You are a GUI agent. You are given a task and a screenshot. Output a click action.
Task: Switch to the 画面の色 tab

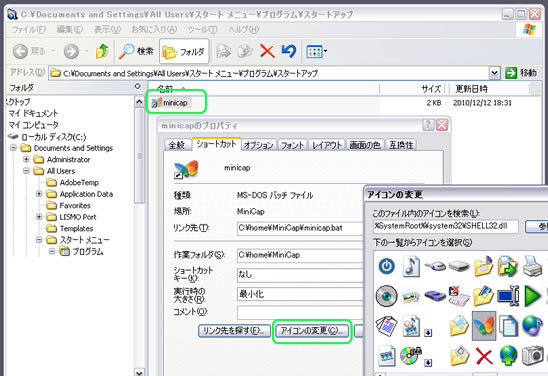[365, 145]
